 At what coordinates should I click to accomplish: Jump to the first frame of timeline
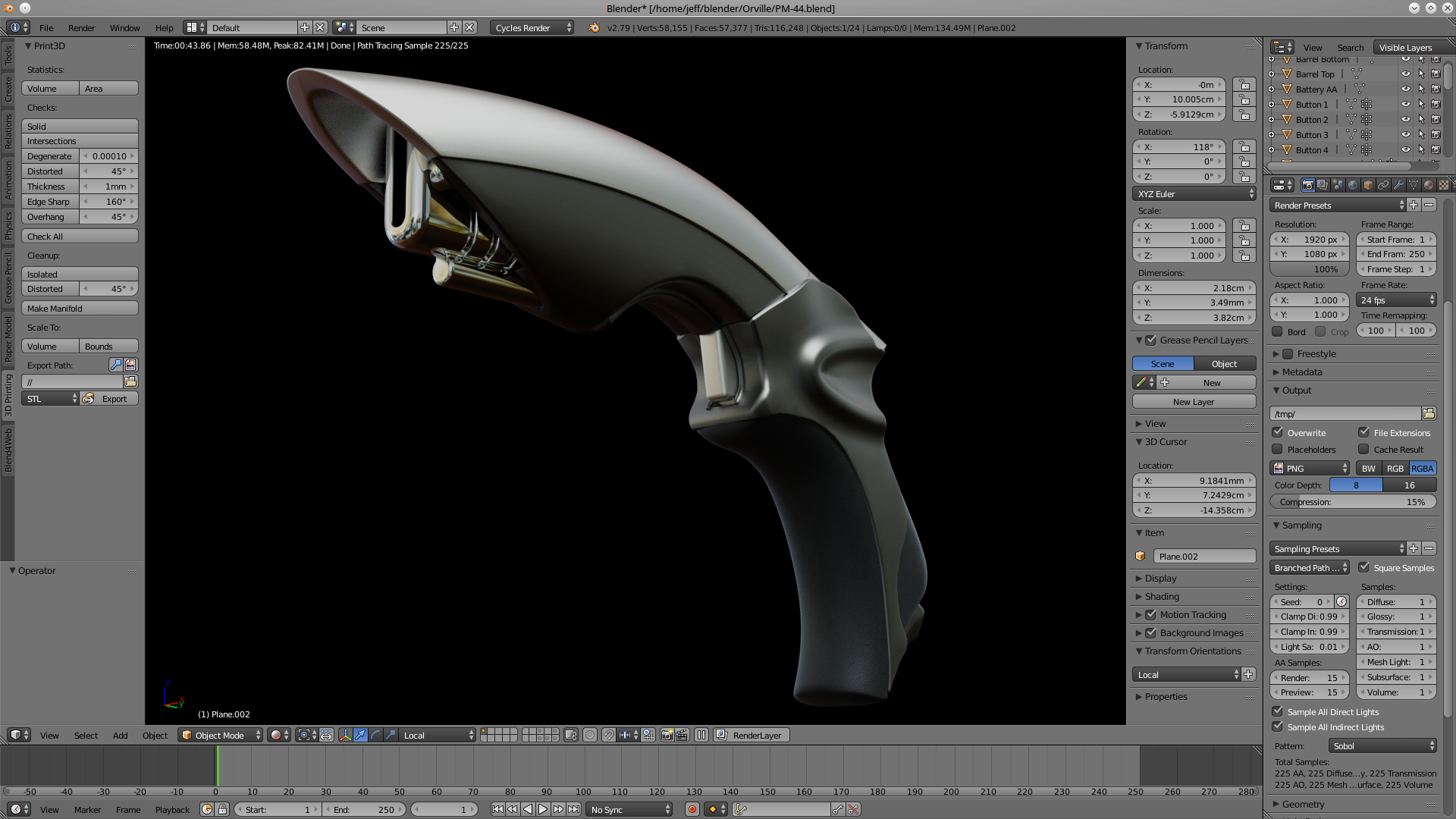497,809
